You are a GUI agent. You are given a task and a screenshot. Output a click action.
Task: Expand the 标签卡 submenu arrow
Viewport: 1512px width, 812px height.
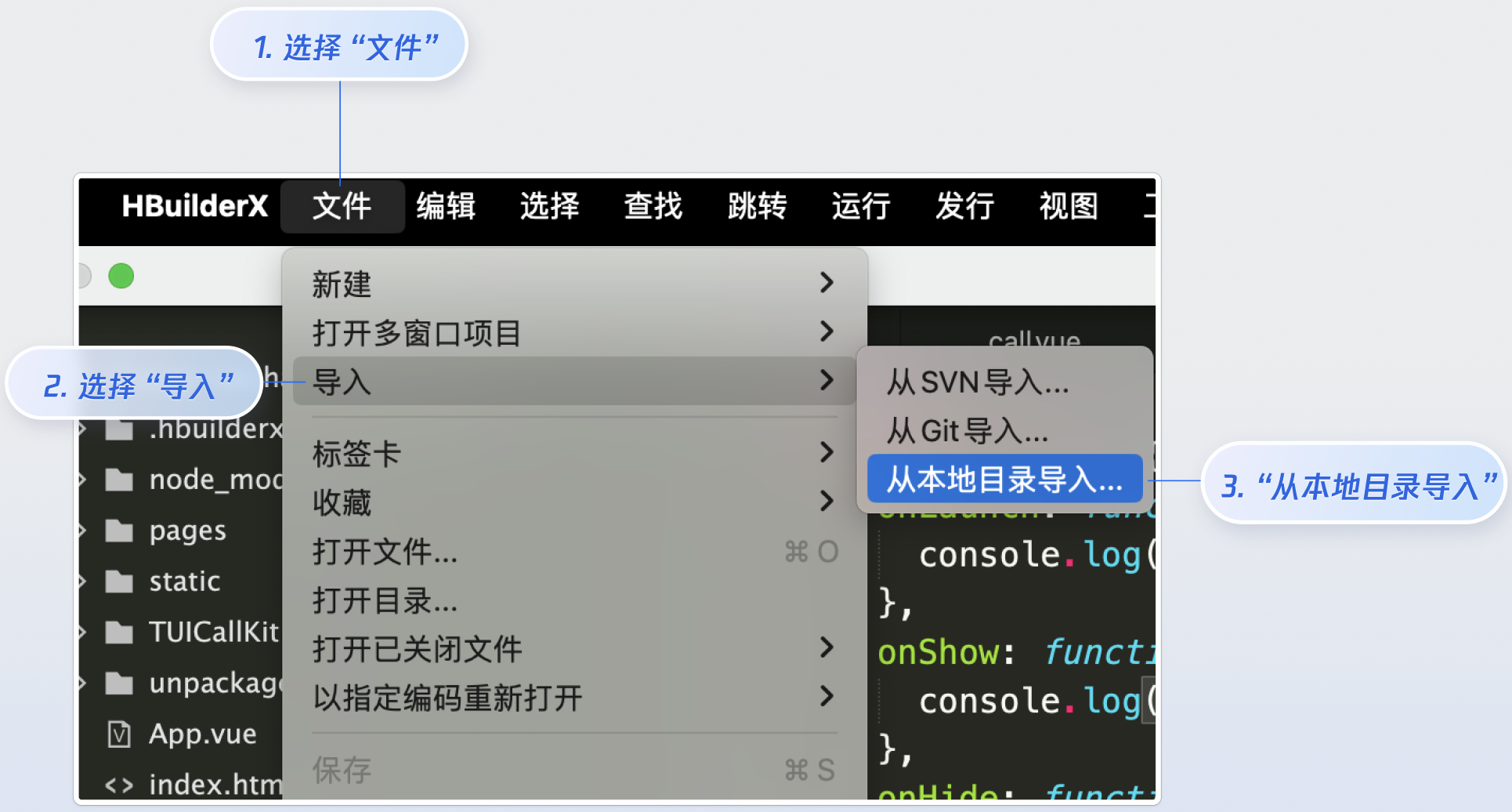coord(827,452)
